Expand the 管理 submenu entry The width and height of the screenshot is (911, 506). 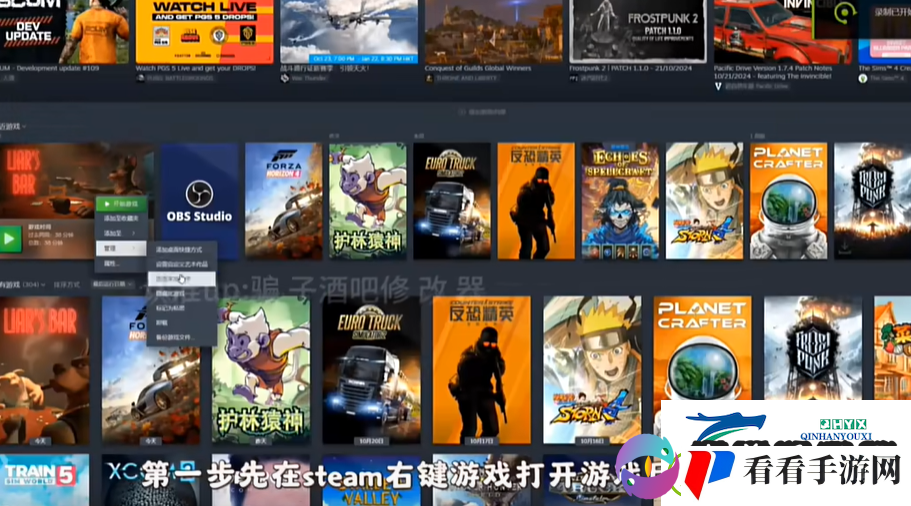click(121, 248)
